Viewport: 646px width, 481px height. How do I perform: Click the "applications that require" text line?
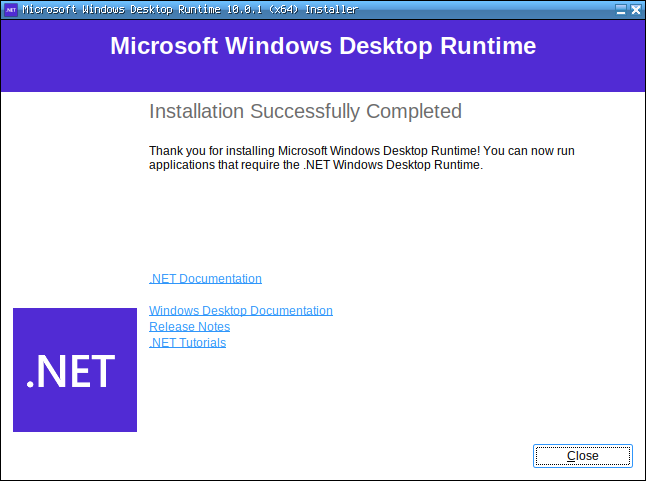(315, 166)
